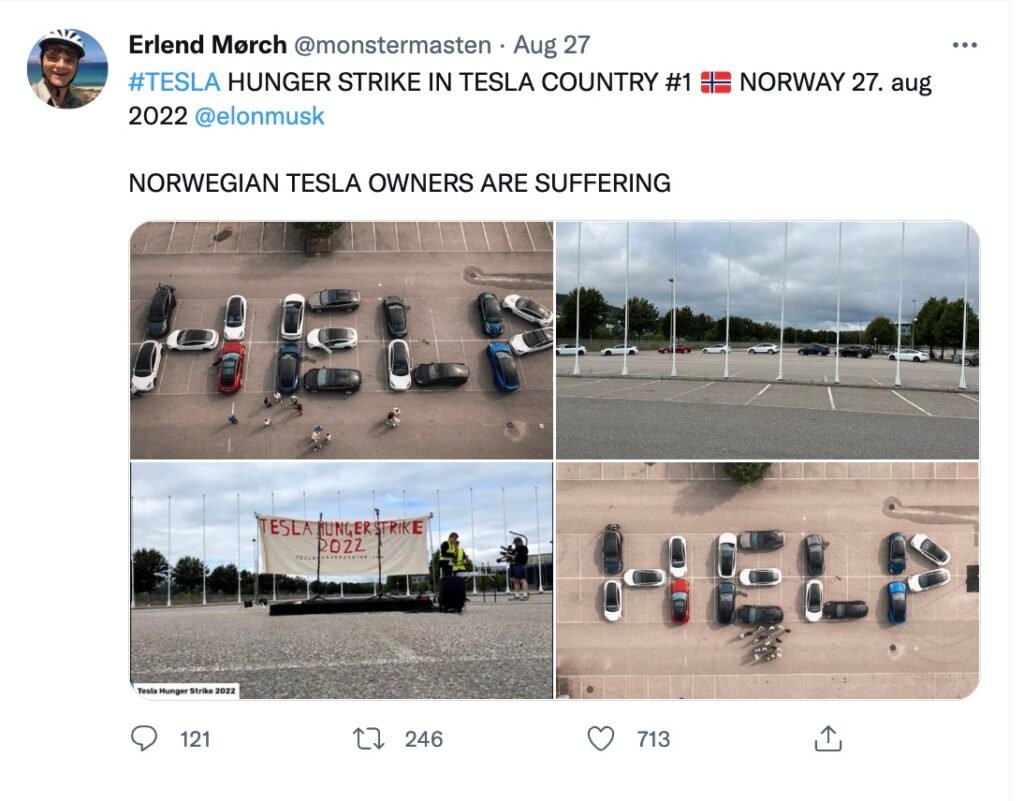Open the overhead HELP cars photo, bottom-right
Image resolution: width=1024 pixels, height=801 pixels.
tap(767, 580)
